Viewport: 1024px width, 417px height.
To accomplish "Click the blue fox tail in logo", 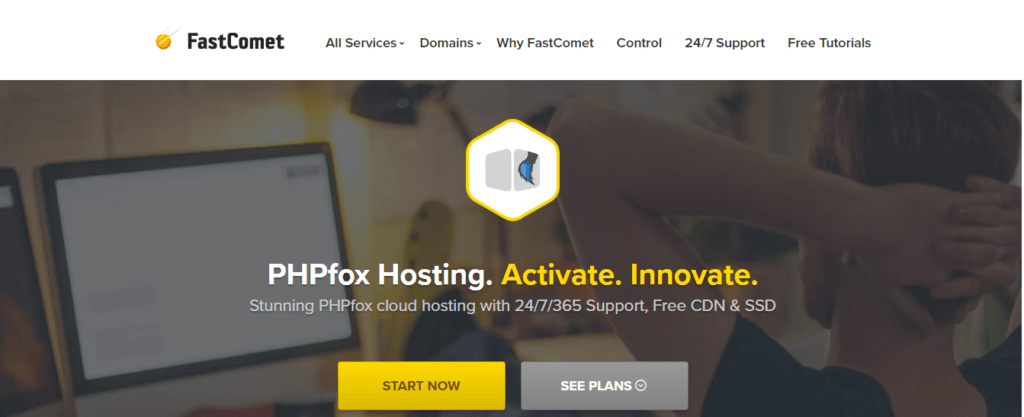I will pyautogui.click(x=528, y=170).
